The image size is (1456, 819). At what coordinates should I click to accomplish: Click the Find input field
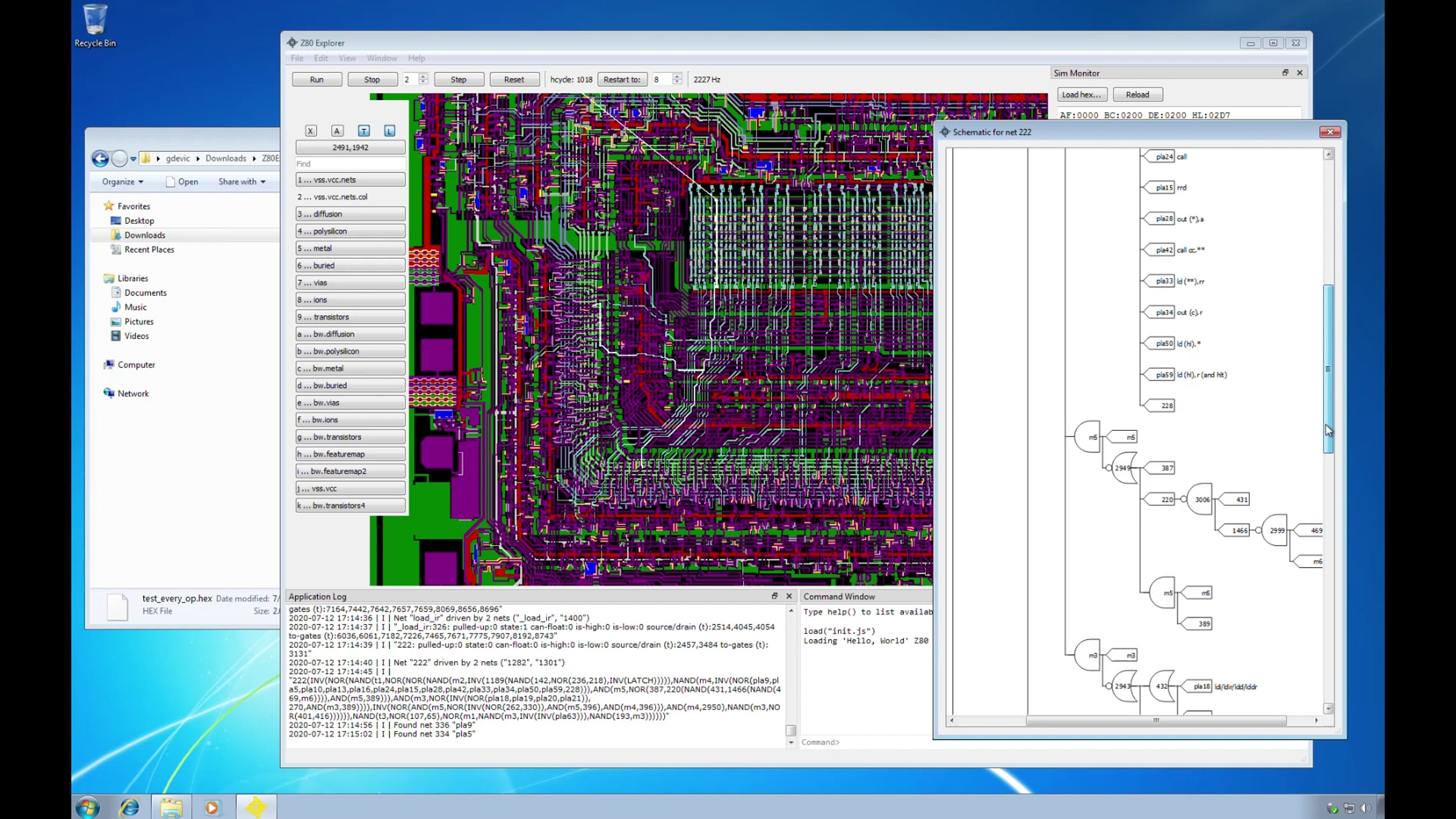point(350,164)
